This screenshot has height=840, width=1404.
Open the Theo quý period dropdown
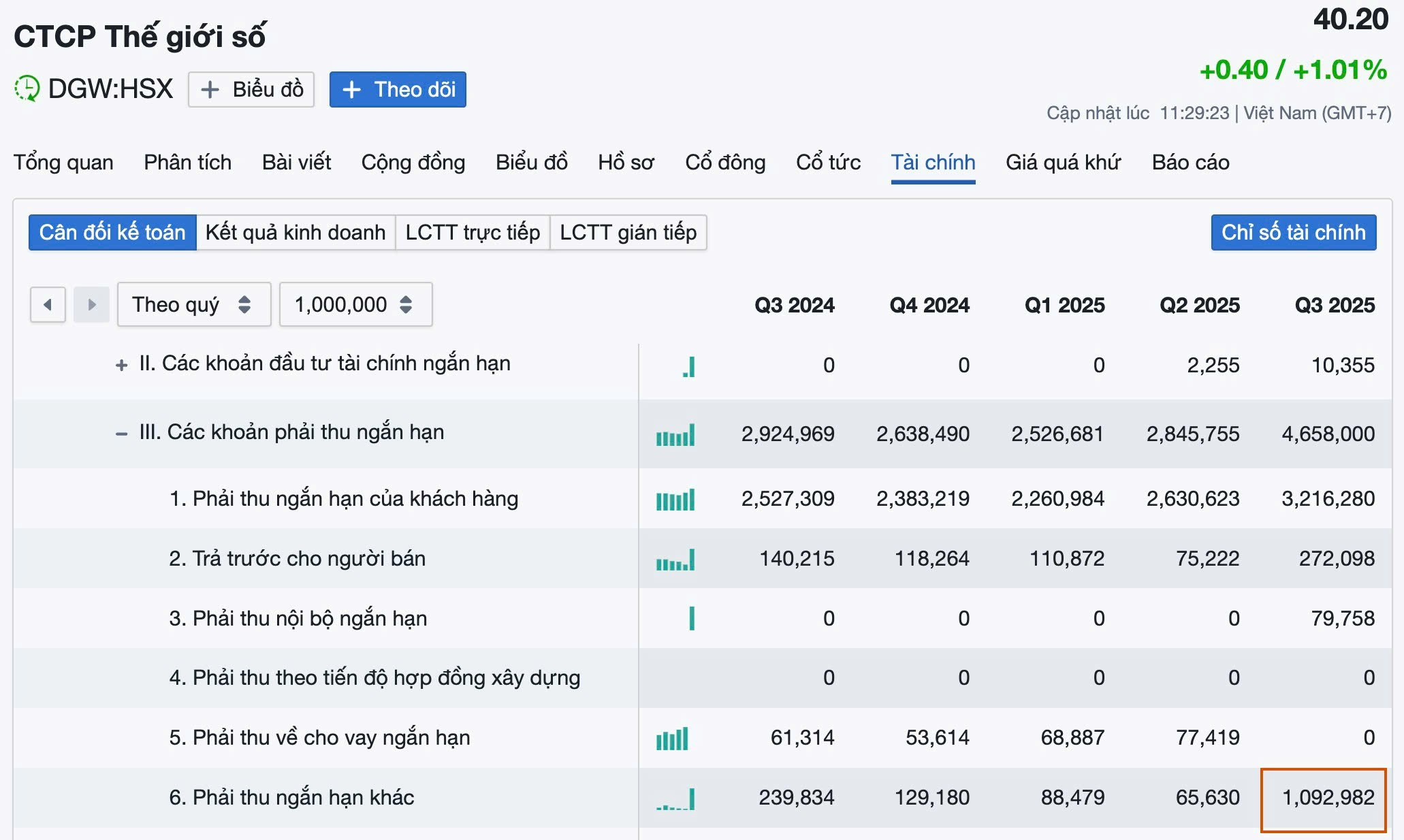pyautogui.click(x=193, y=304)
